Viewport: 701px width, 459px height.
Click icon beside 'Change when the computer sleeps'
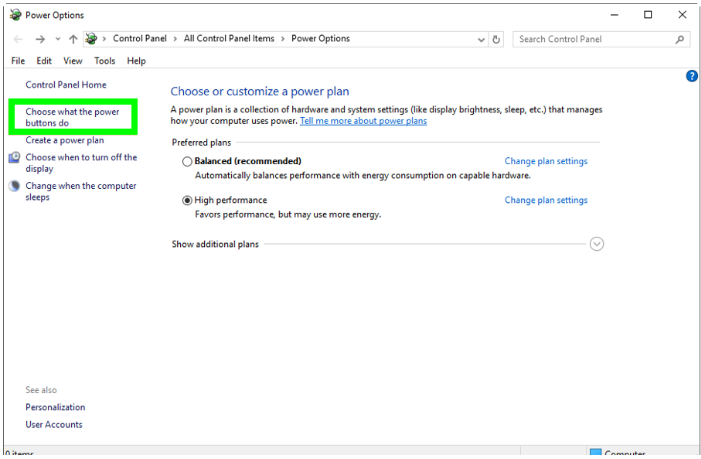14,186
